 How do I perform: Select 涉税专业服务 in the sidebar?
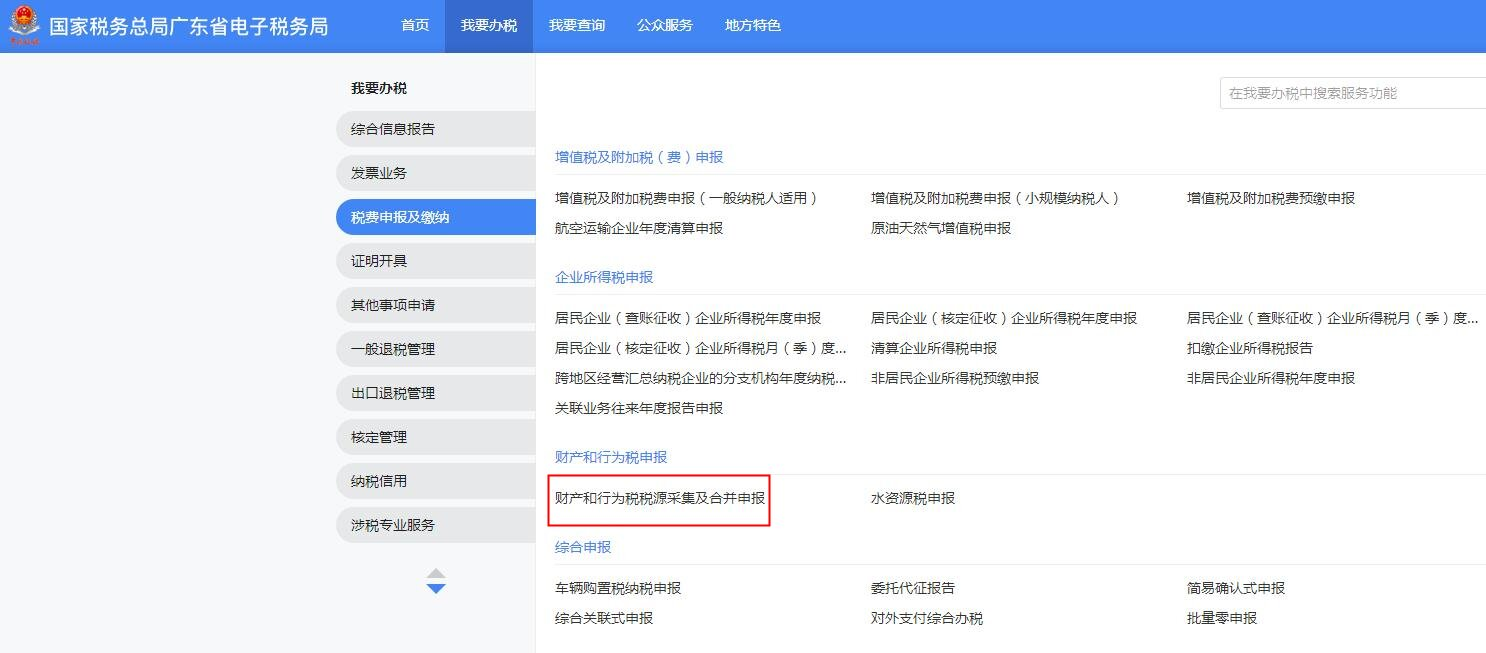coord(436,525)
